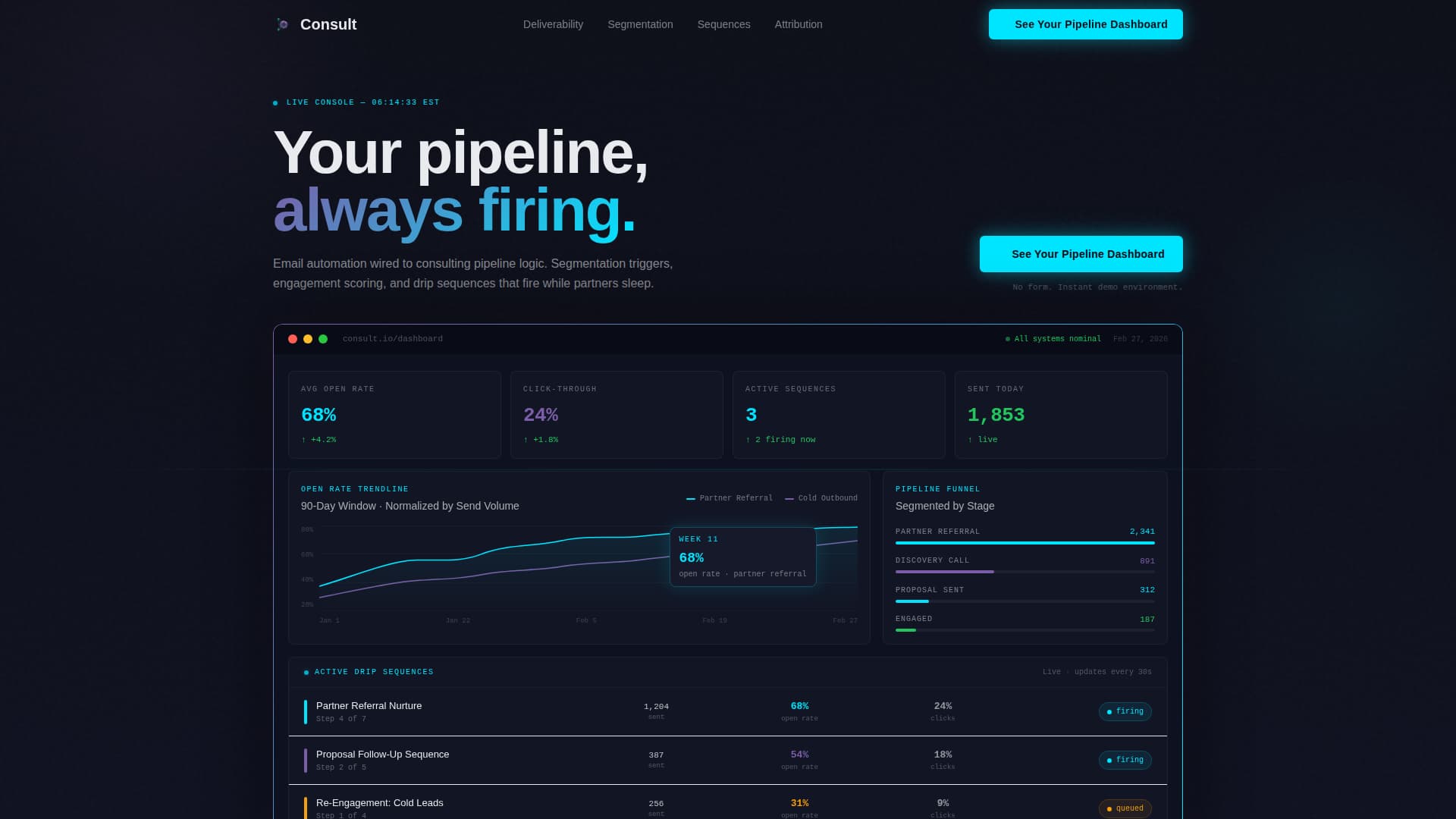The image size is (1456, 819).
Task: Open the Deliverability nav item
Action: tap(553, 24)
